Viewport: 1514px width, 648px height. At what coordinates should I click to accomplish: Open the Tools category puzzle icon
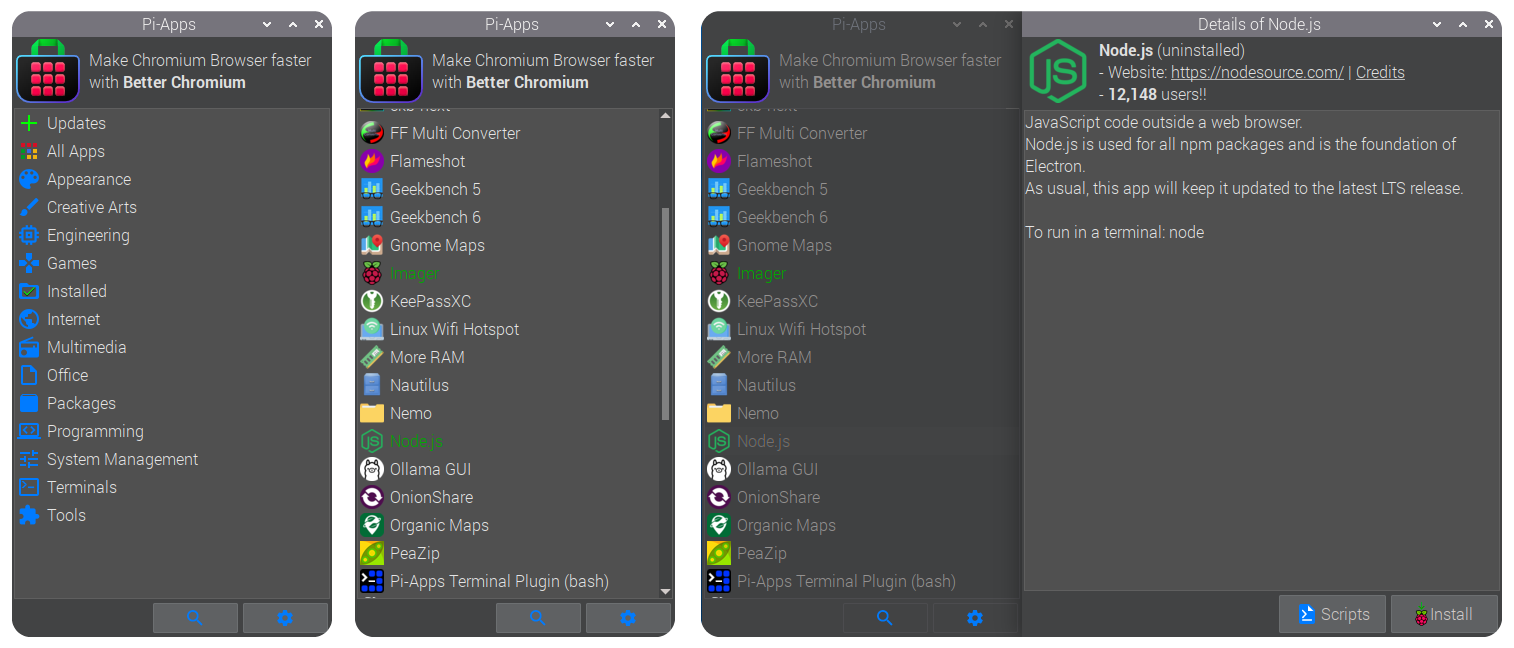click(29, 515)
